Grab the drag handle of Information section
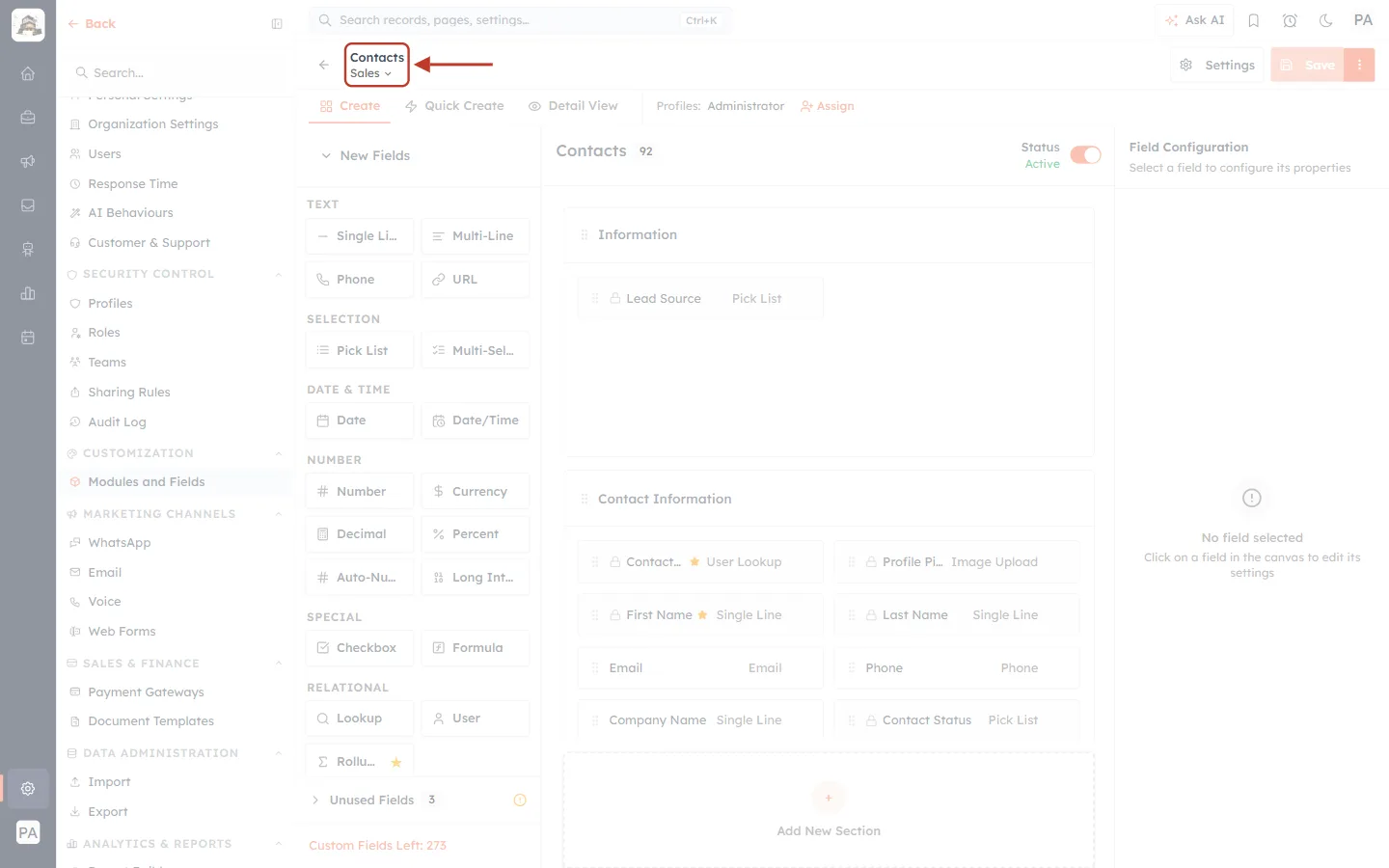 pyautogui.click(x=584, y=234)
